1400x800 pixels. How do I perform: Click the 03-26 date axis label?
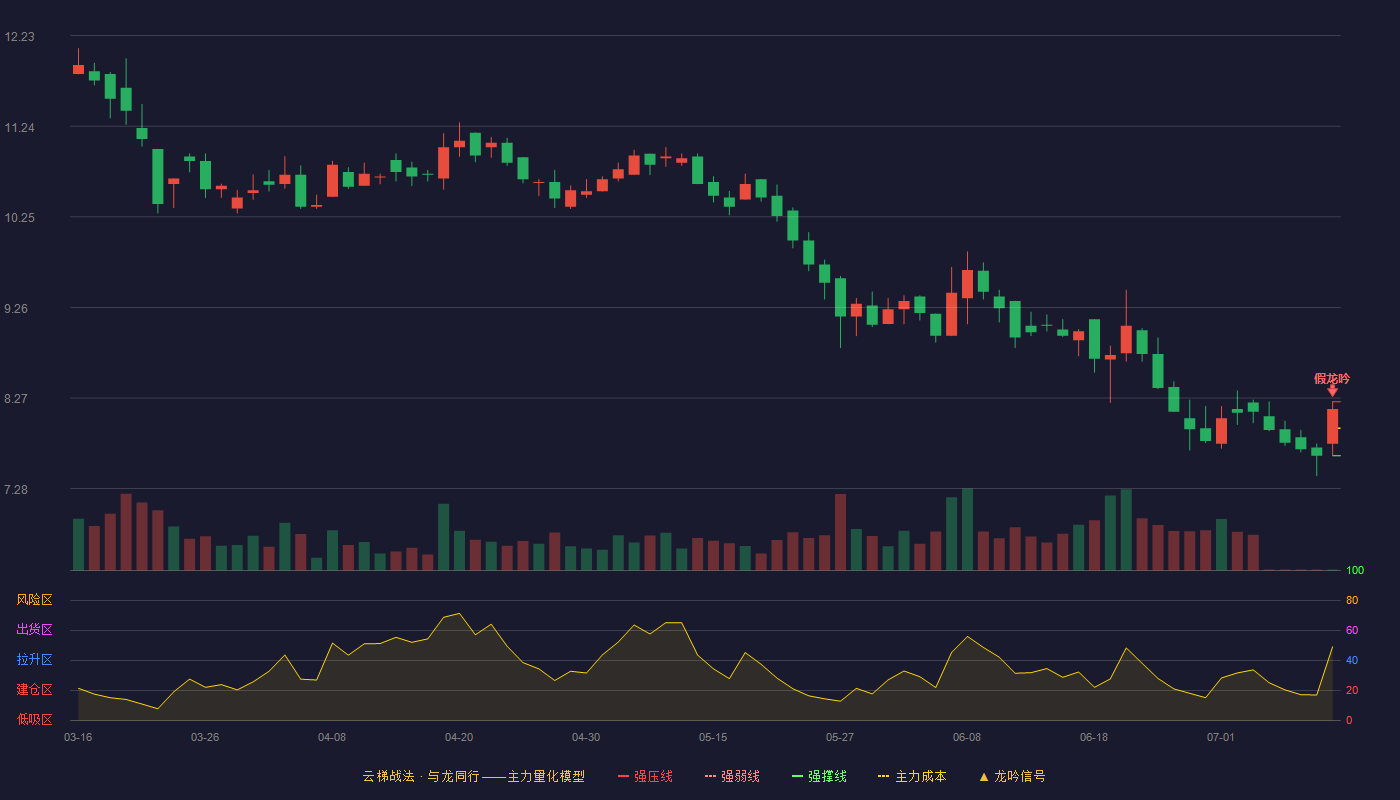tap(205, 737)
